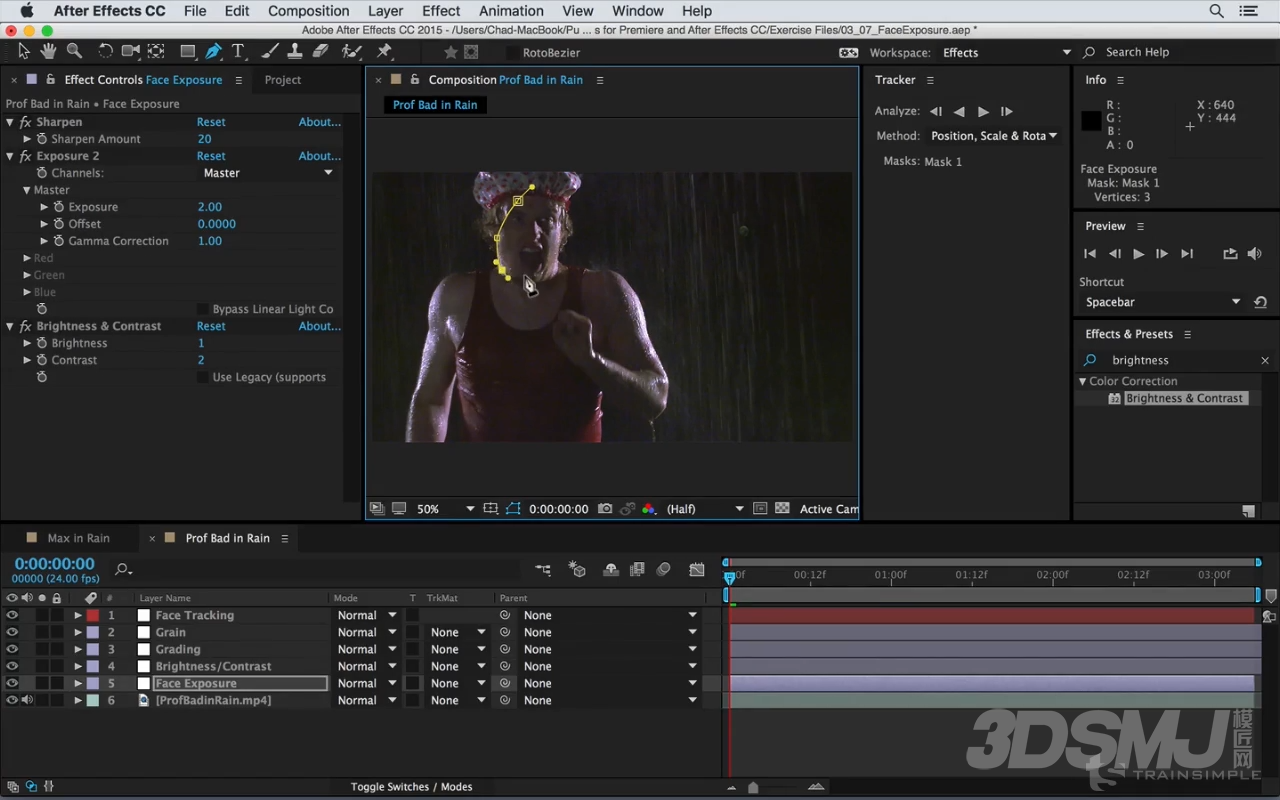This screenshot has height=800, width=1280.
Task: Select the Brush tool
Action: (x=270, y=51)
